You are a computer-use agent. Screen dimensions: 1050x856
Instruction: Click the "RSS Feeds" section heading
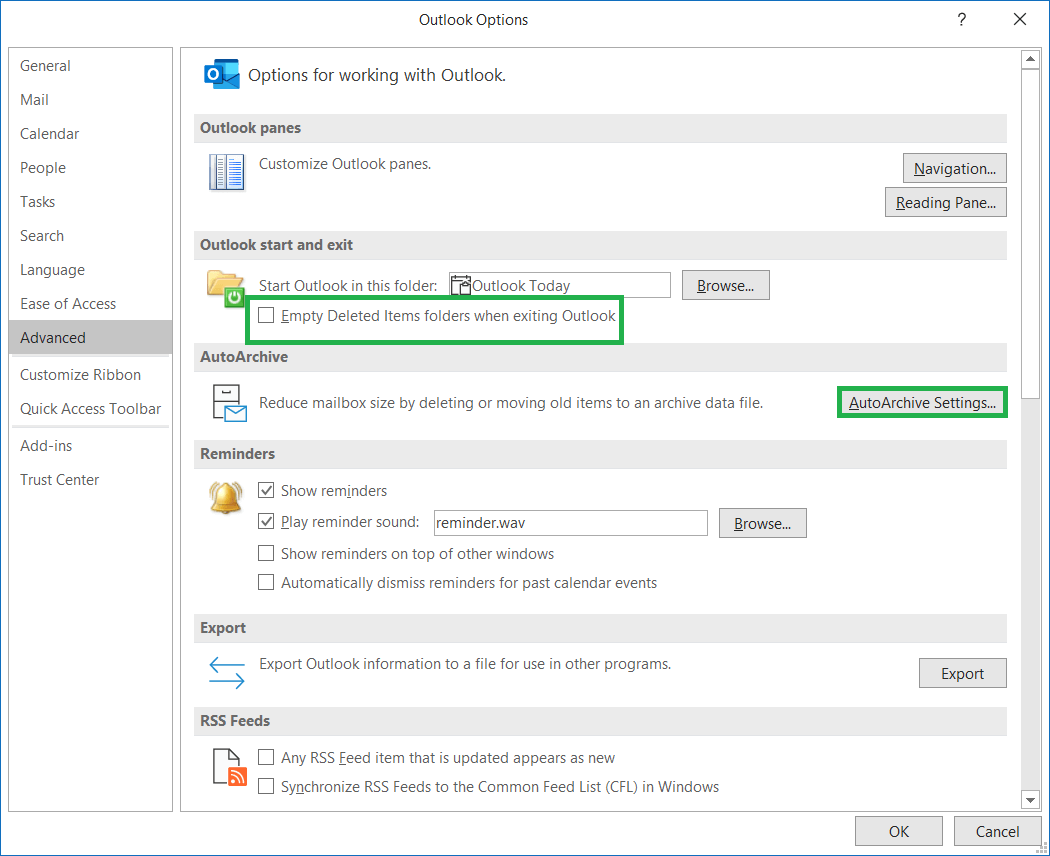click(x=235, y=721)
